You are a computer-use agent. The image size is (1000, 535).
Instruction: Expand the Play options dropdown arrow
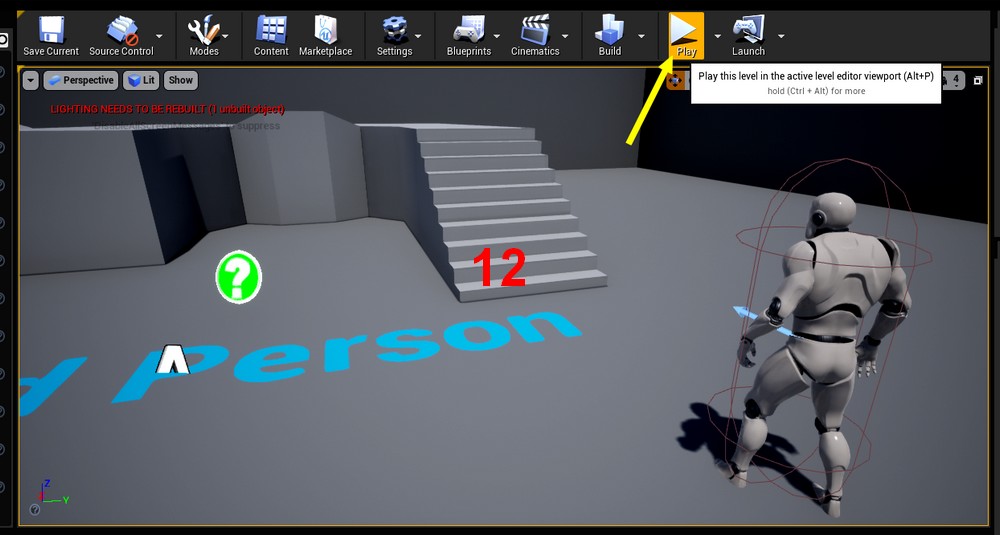click(717, 36)
